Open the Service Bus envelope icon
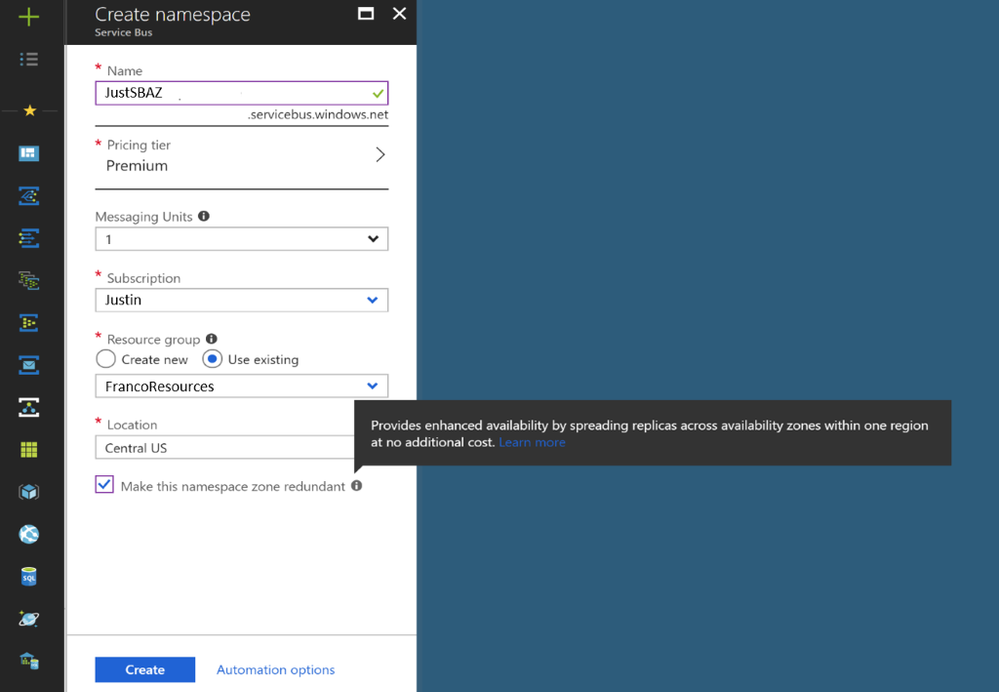 coord(29,365)
